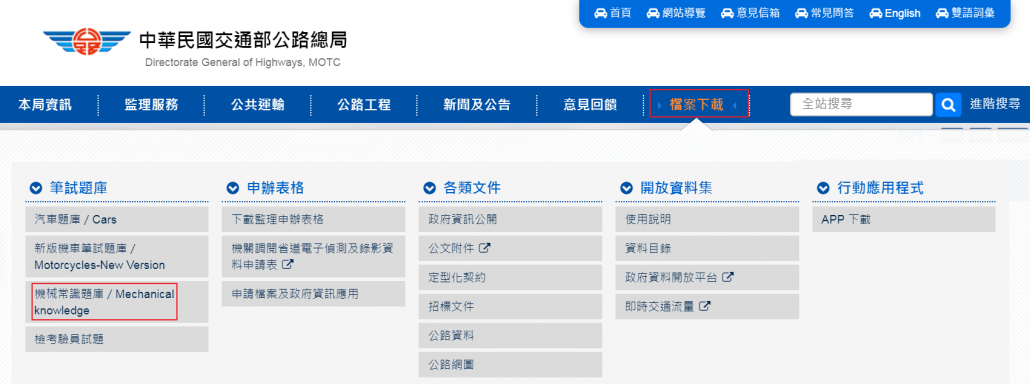Open the 雙語詞彙 glossary link
Image resolution: width=1030 pixels, height=384 pixels.
(973, 13)
